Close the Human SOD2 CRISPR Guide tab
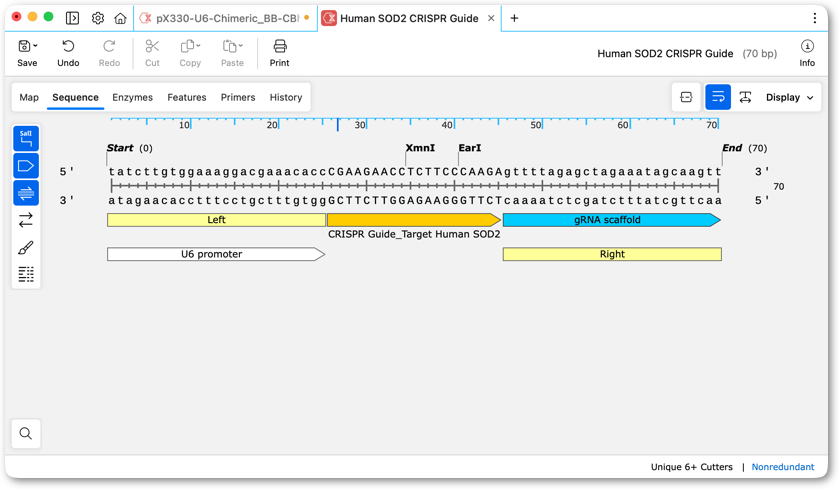The image size is (839, 489). click(x=491, y=18)
